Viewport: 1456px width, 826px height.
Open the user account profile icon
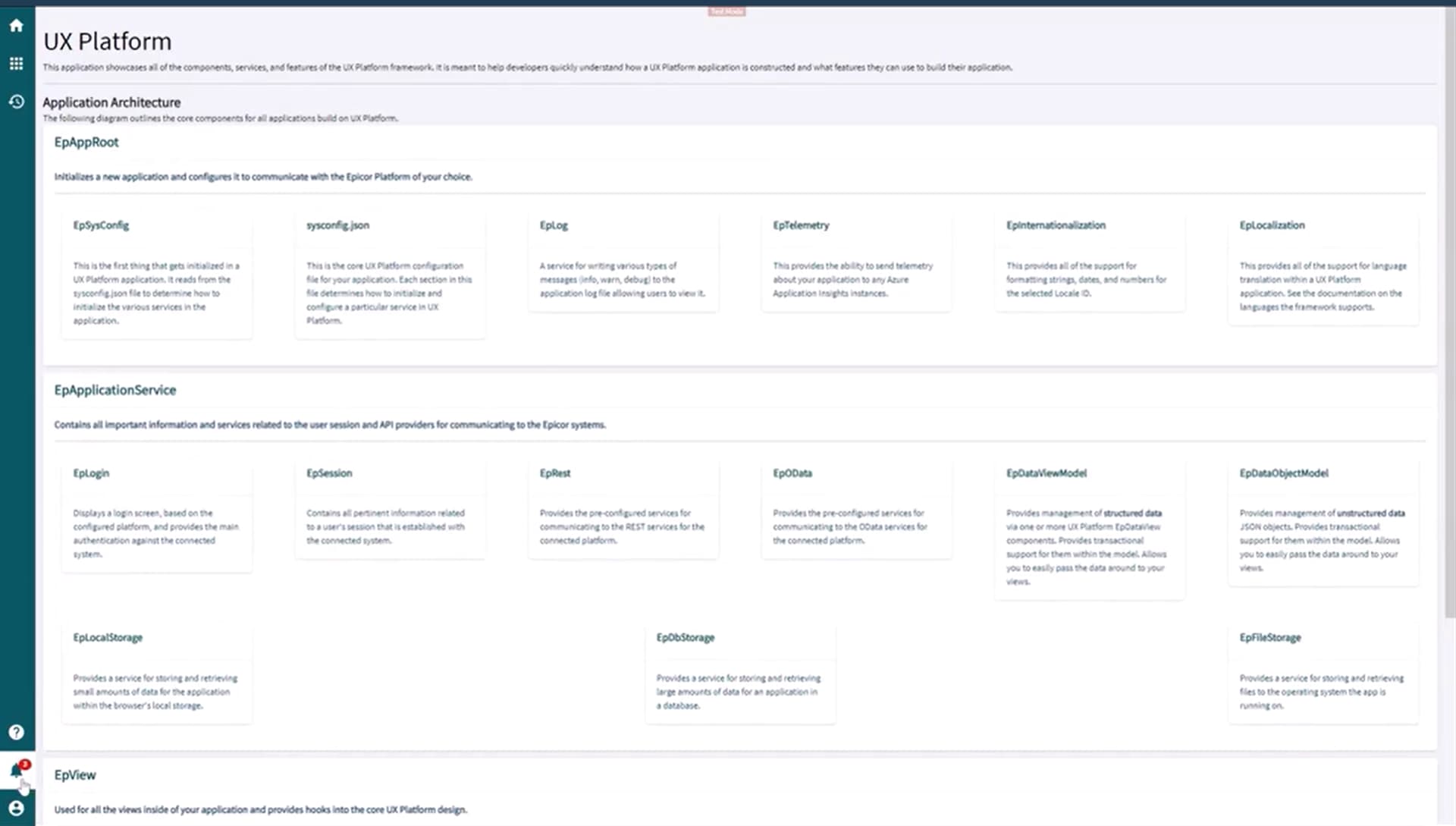16,809
